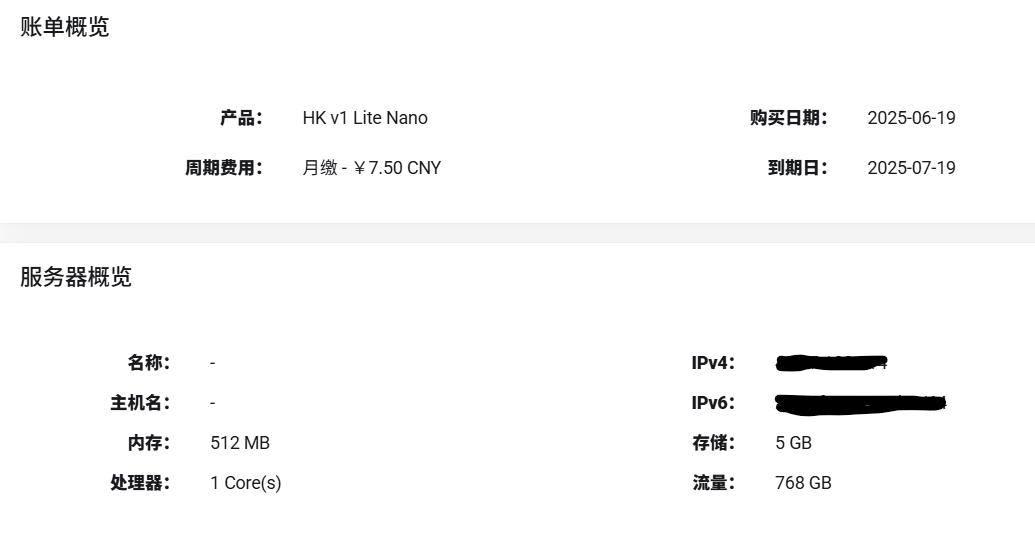Image resolution: width=1035 pixels, height=537 pixels.
Task: Click the purchase date 2025-06-19
Action: click(911, 118)
